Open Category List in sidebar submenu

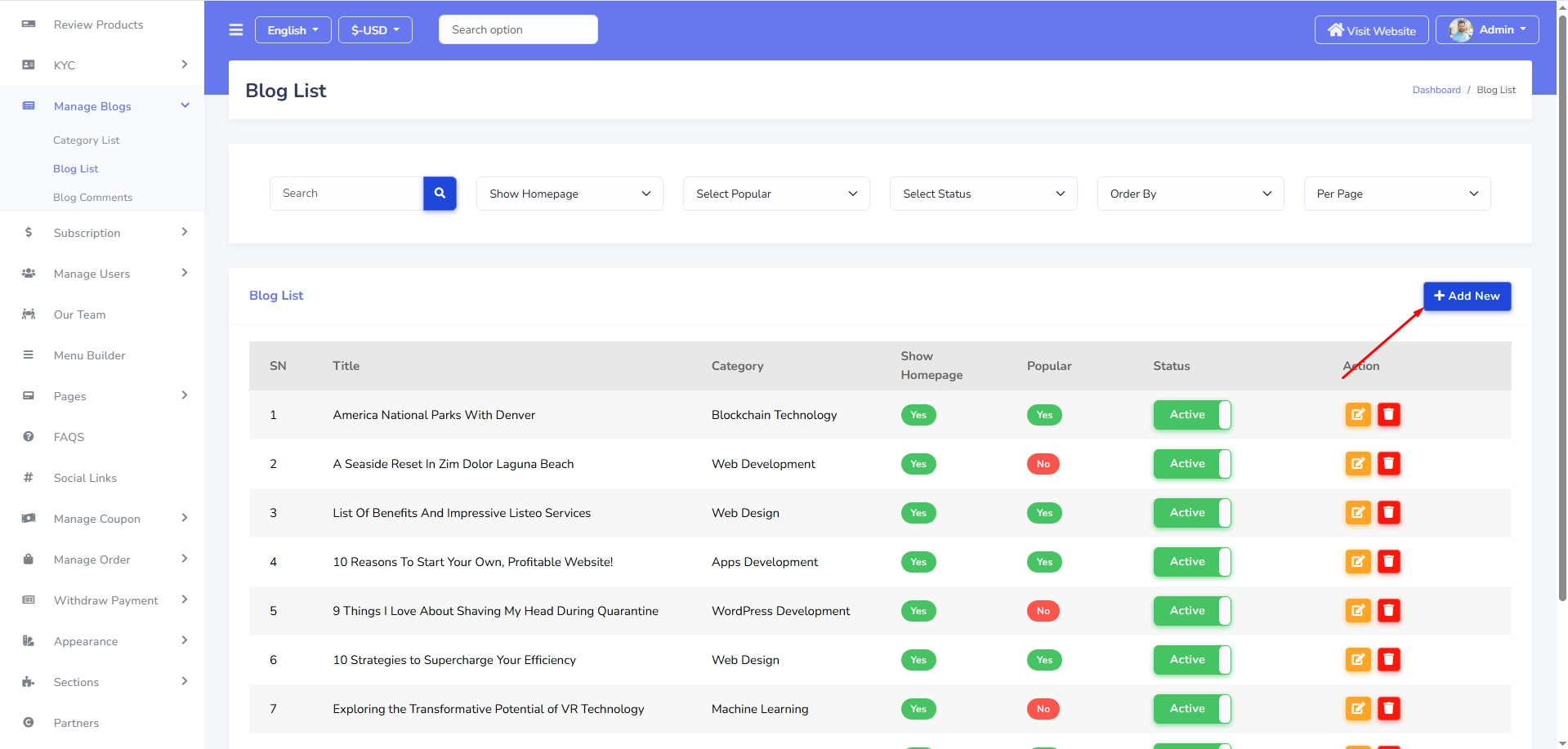[x=86, y=140]
